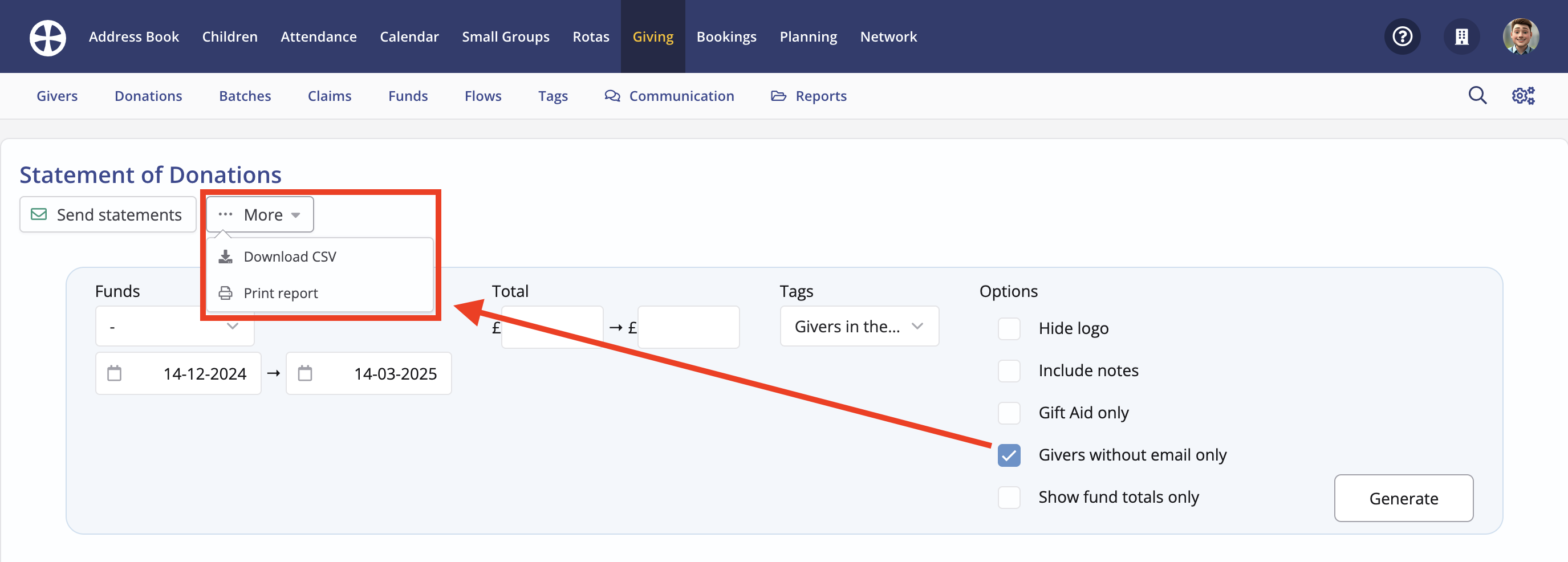Click the Generate button
1568x562 pixels.
click(x=1404, y=498)
